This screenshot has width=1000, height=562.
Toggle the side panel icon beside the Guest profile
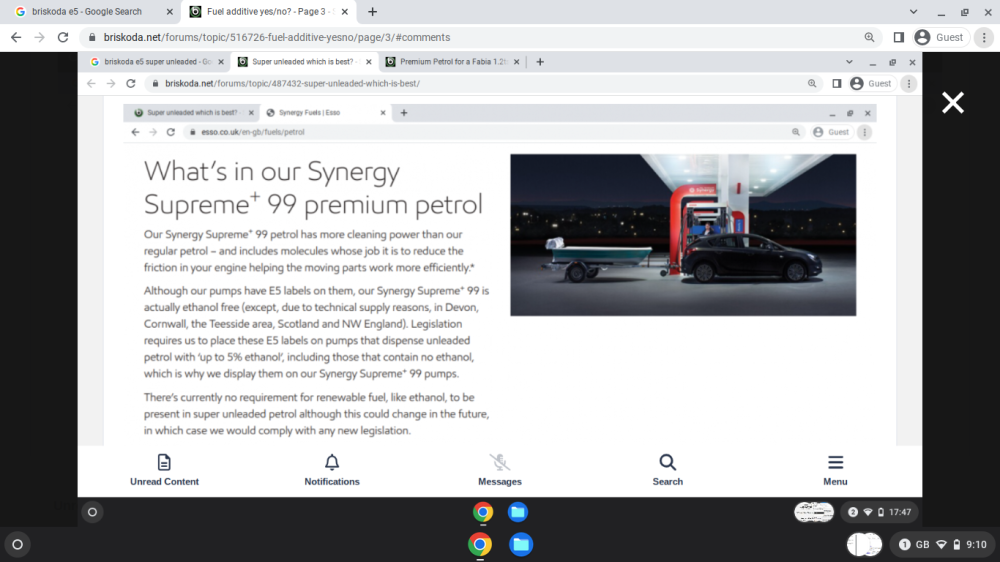click(899, 37)
